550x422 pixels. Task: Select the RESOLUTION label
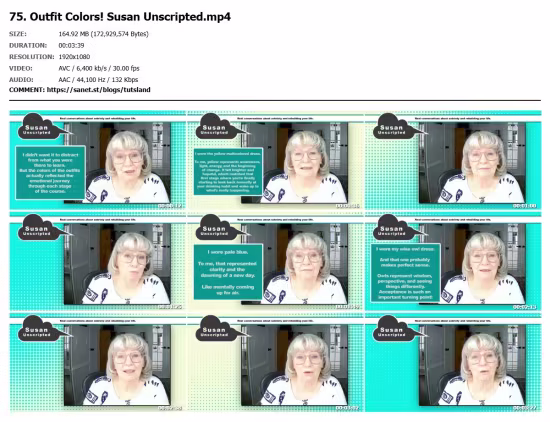pyautogui.click(x=32, y=57)
